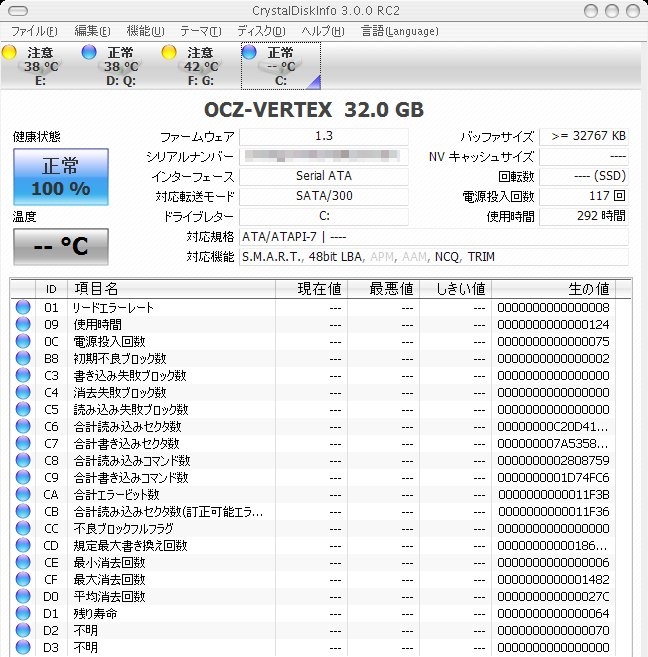
Task: Click raw value 0000000001D74FC6
Action: [x=553, y=478]
